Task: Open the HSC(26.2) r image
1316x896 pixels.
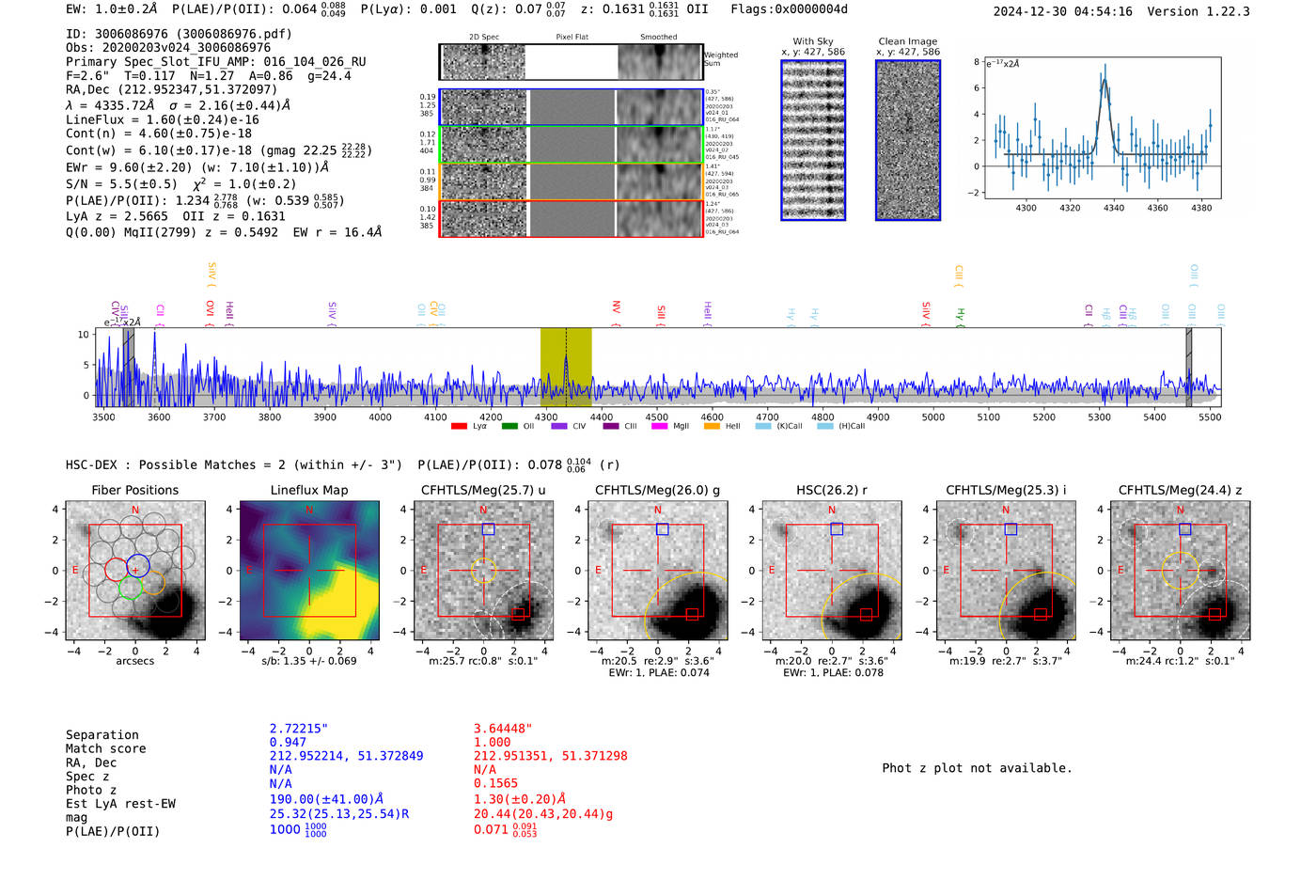Action: pyautogui.click(x=832, y=571)
